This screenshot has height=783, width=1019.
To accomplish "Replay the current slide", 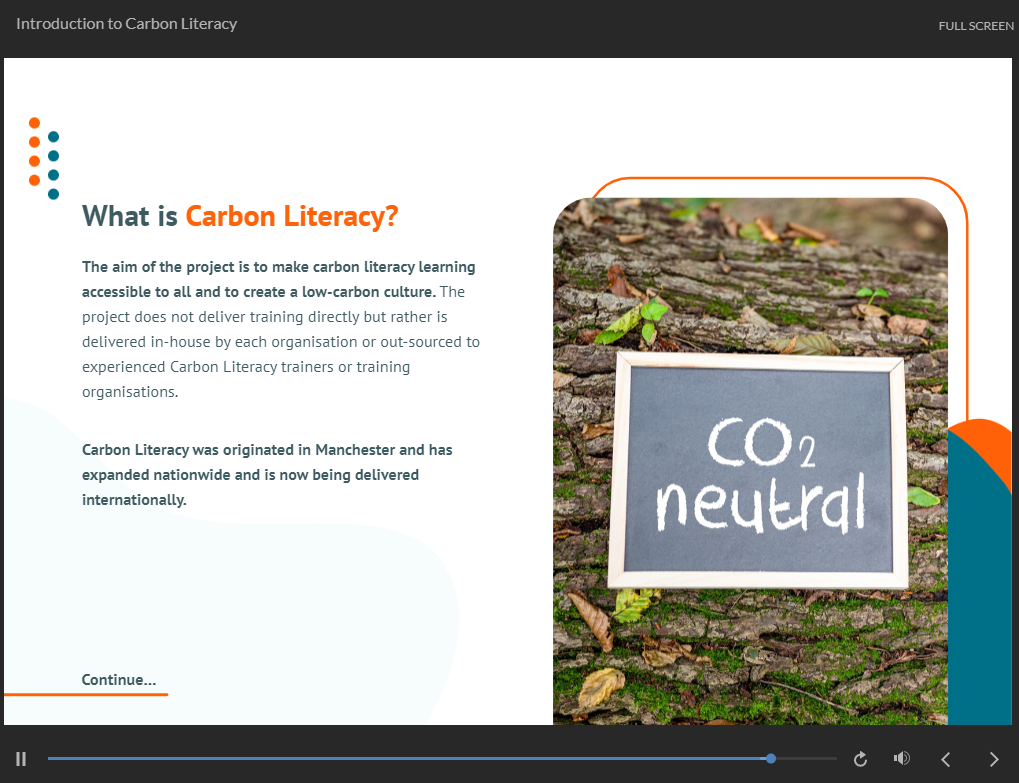I will 859,759.
